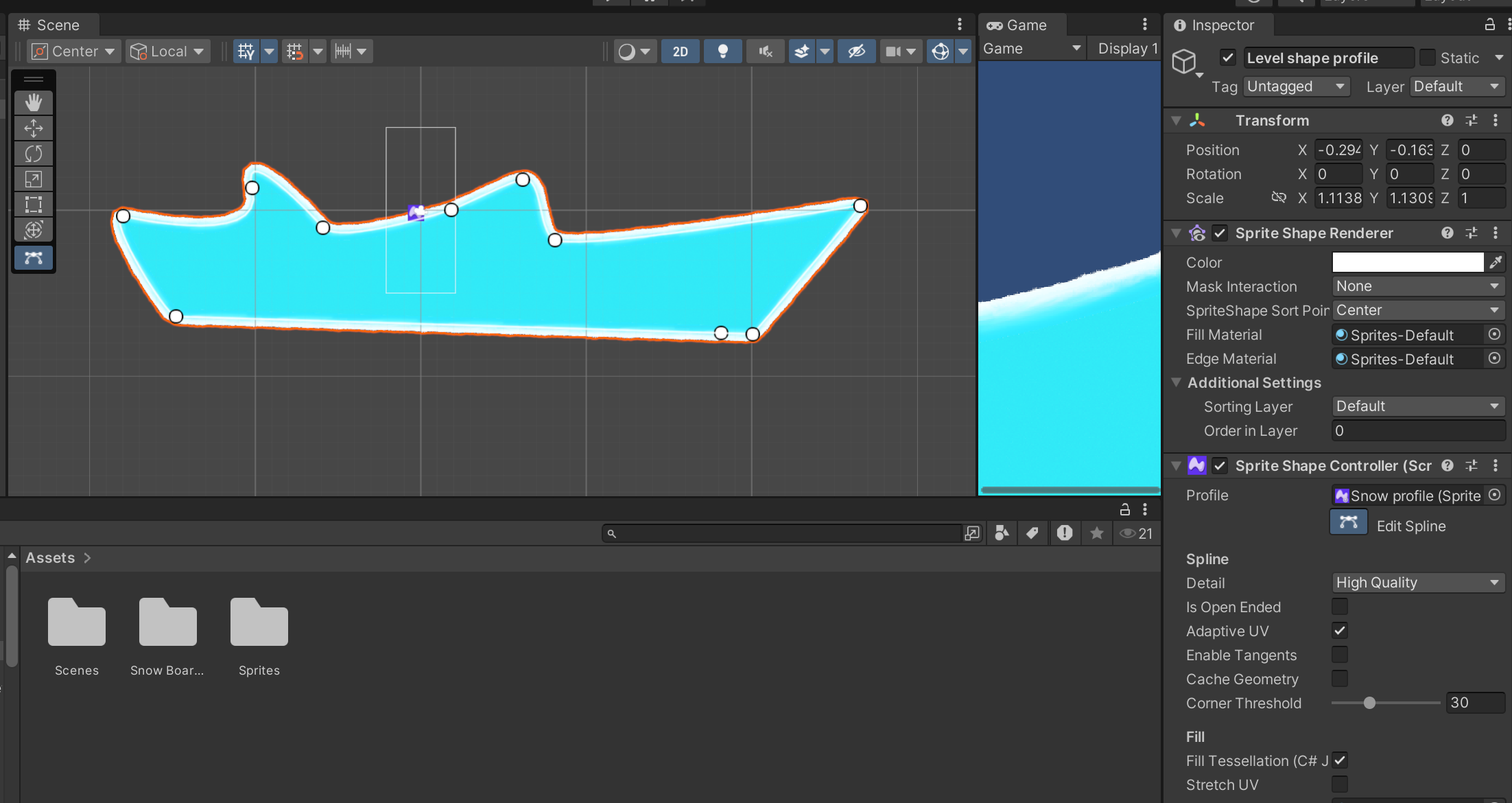Activate the spline edit tool in toolbar
This screenshot has width=1512, height=803.
[x=33, y=258]
